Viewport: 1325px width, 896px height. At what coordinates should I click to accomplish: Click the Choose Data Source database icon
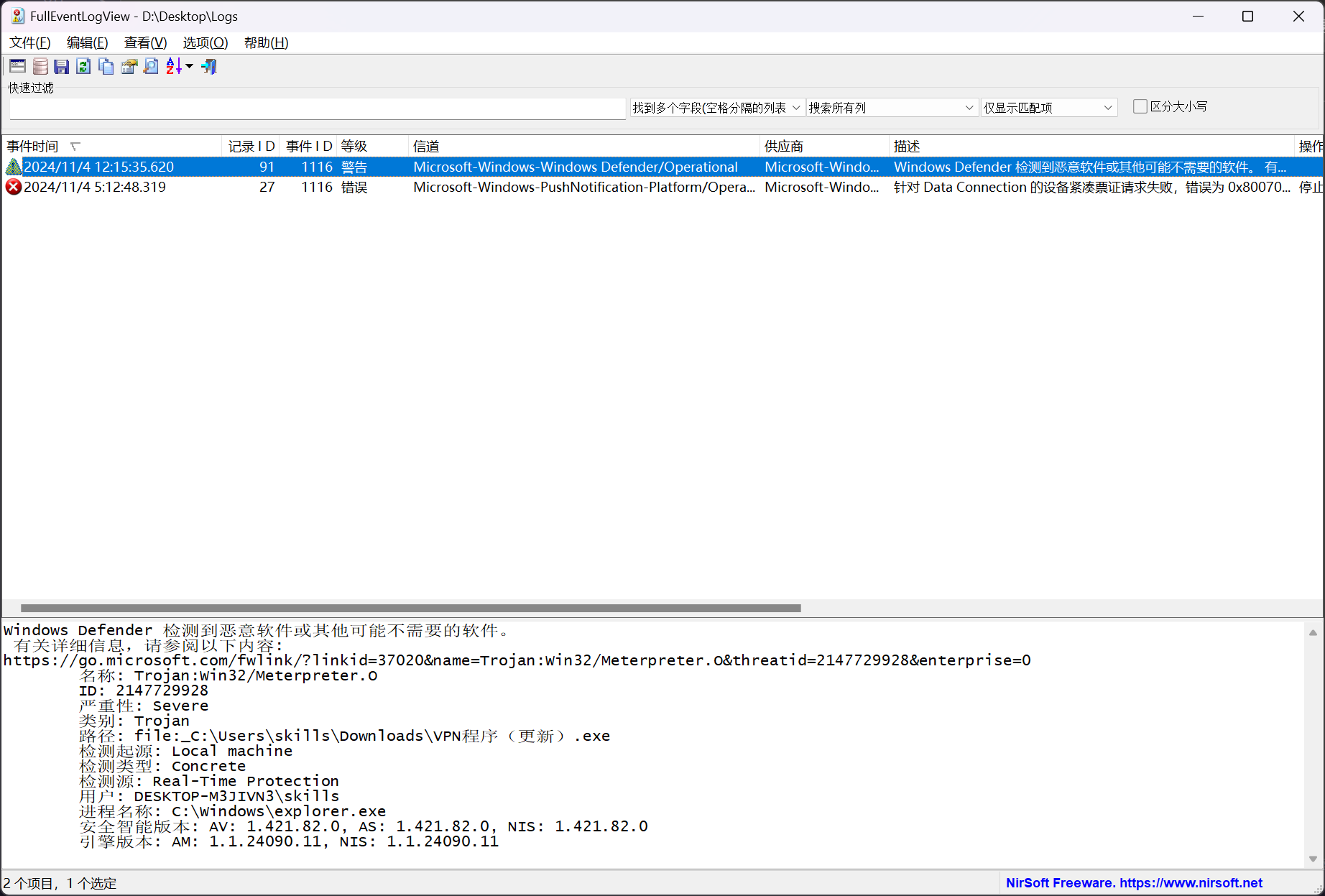click(40, 67)
